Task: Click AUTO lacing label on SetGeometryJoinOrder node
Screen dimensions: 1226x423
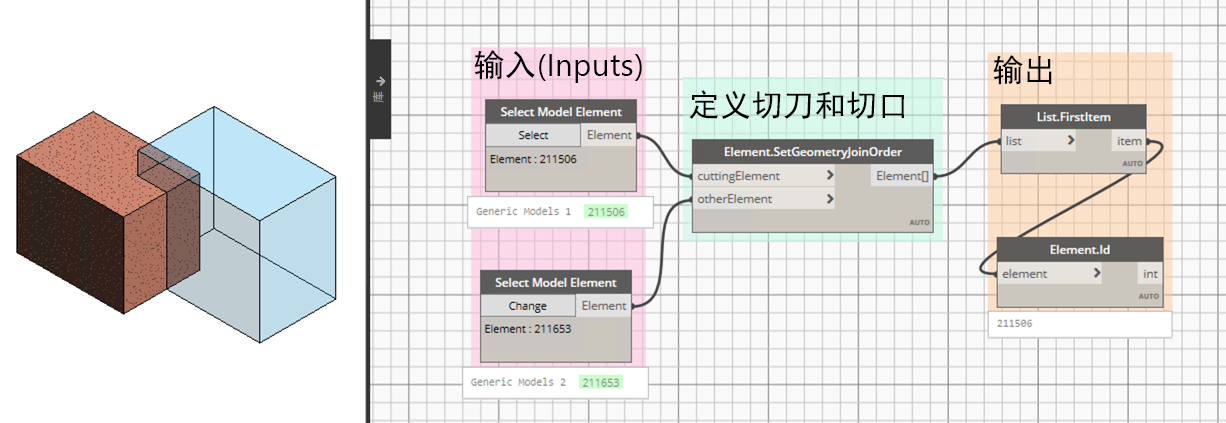Action: [x=919, y=222]
